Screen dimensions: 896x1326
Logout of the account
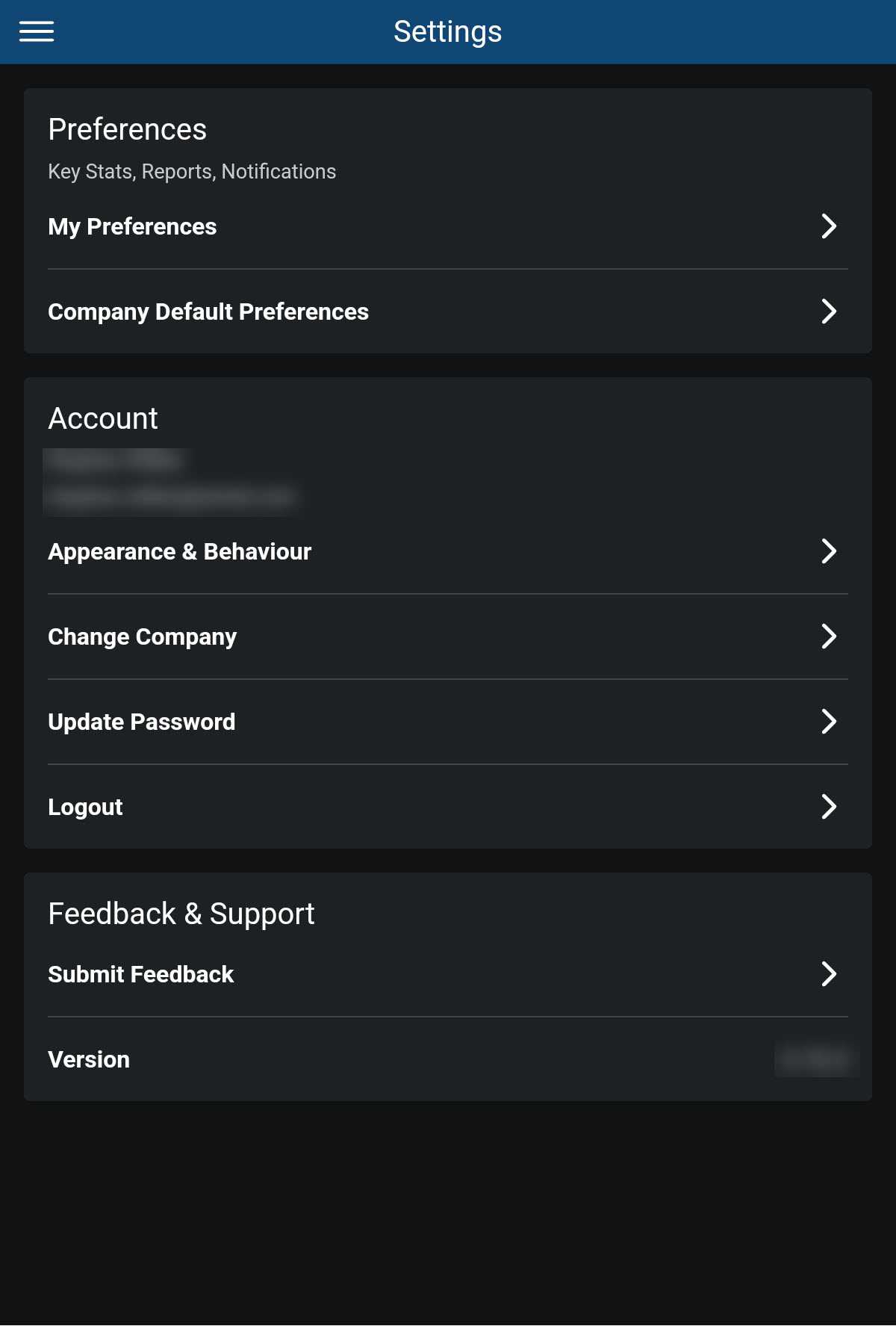click(x=85, y=807)
